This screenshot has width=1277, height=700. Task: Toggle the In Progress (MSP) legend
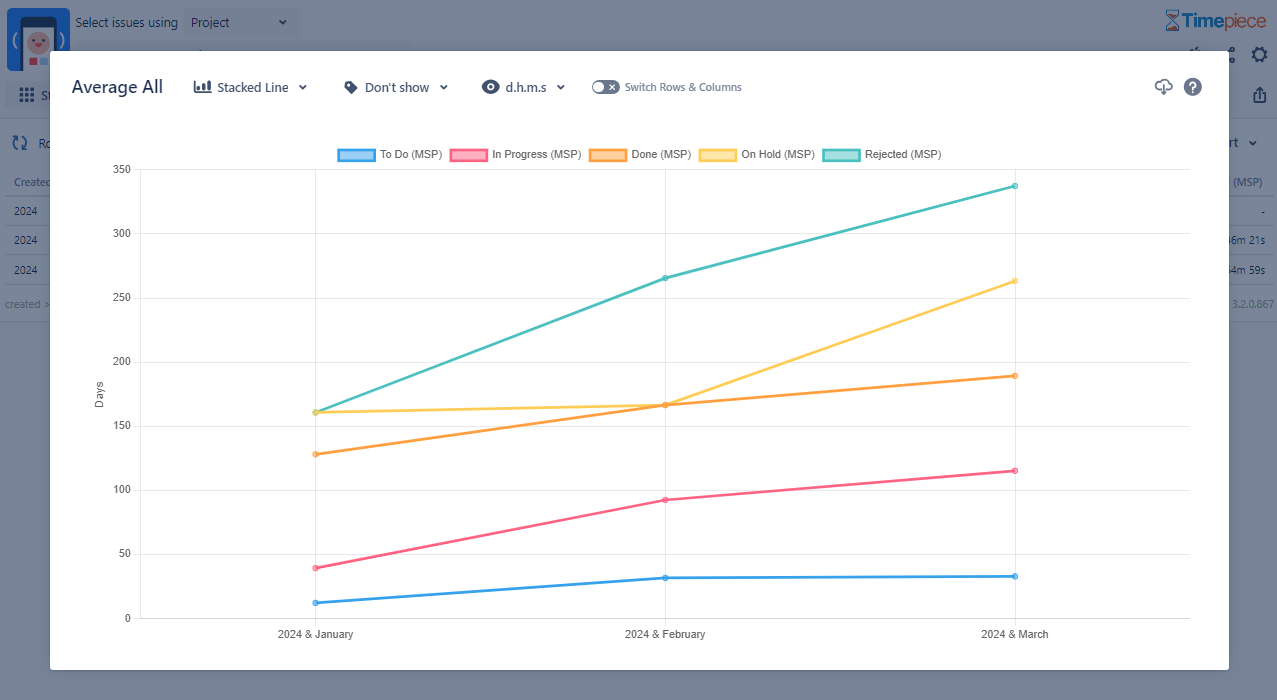tap(515, 155)
